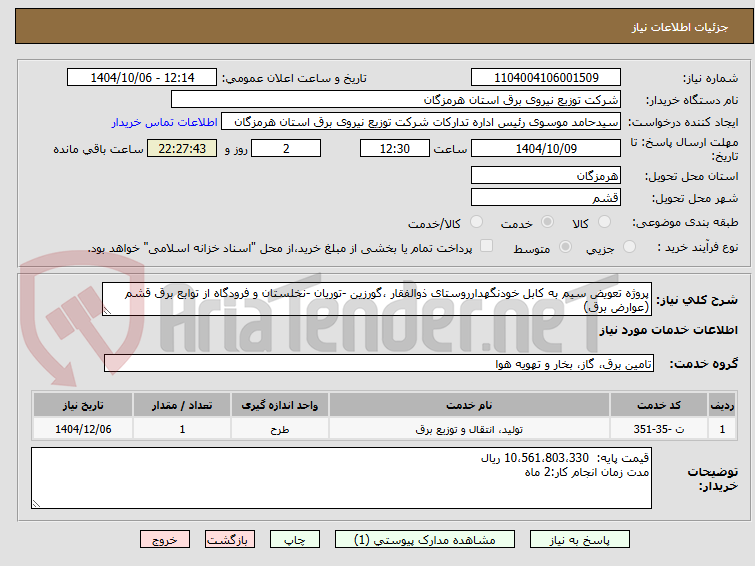Click the تعداد / مقدار column header

[182, 405]
